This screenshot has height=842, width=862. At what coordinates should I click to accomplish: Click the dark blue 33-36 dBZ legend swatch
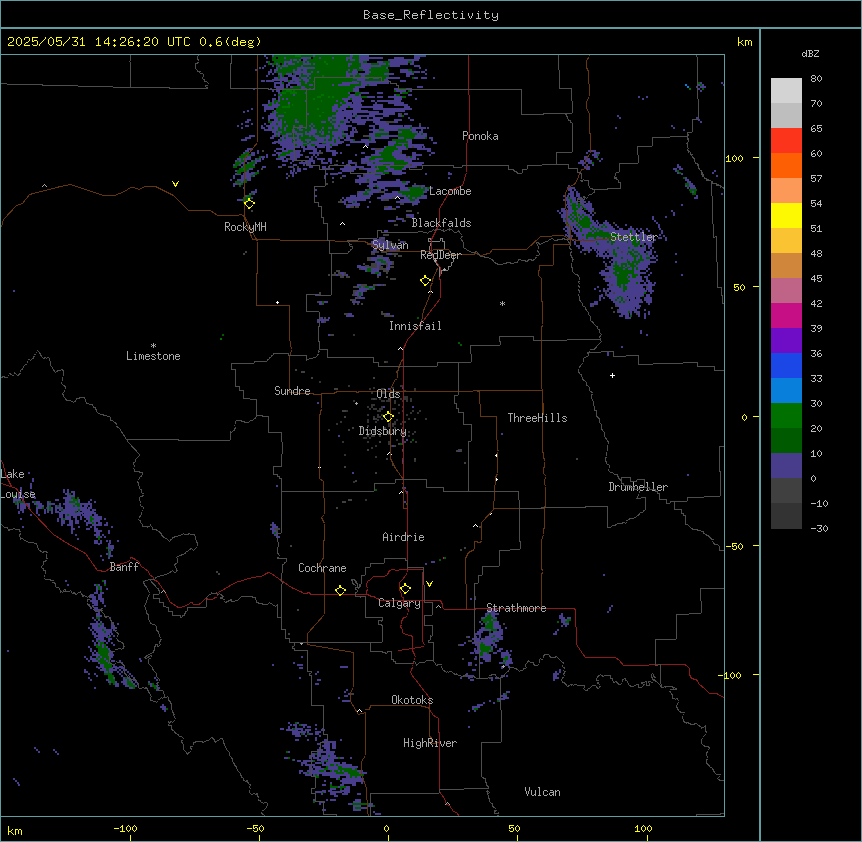(786, 365)
